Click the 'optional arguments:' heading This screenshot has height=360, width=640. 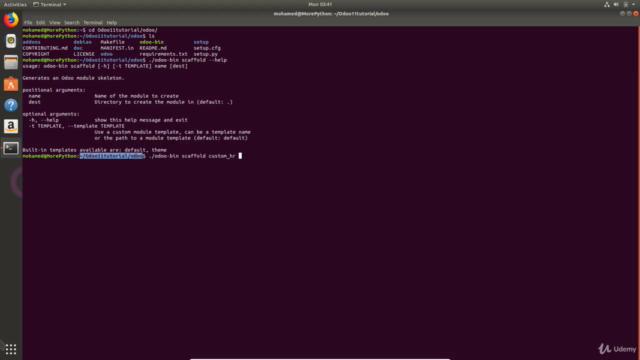coord(51,114)
